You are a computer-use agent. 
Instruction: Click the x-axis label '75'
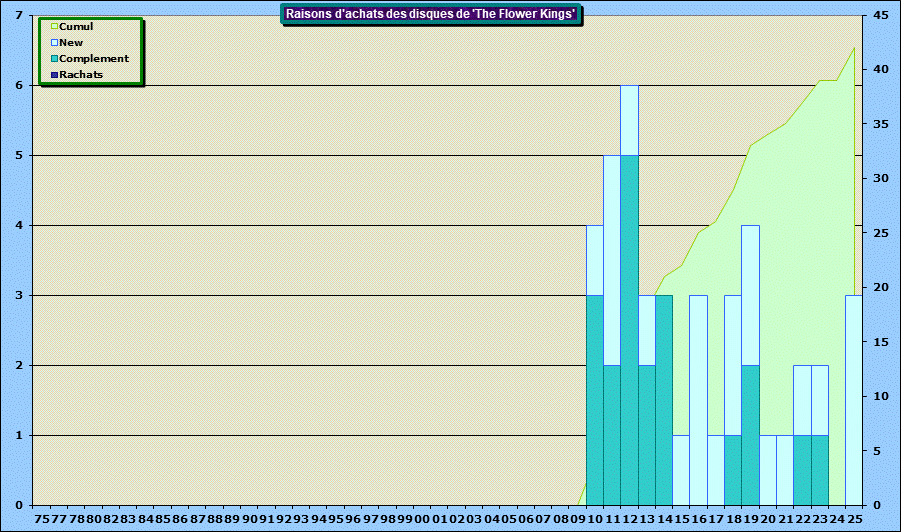coord(42,520)
